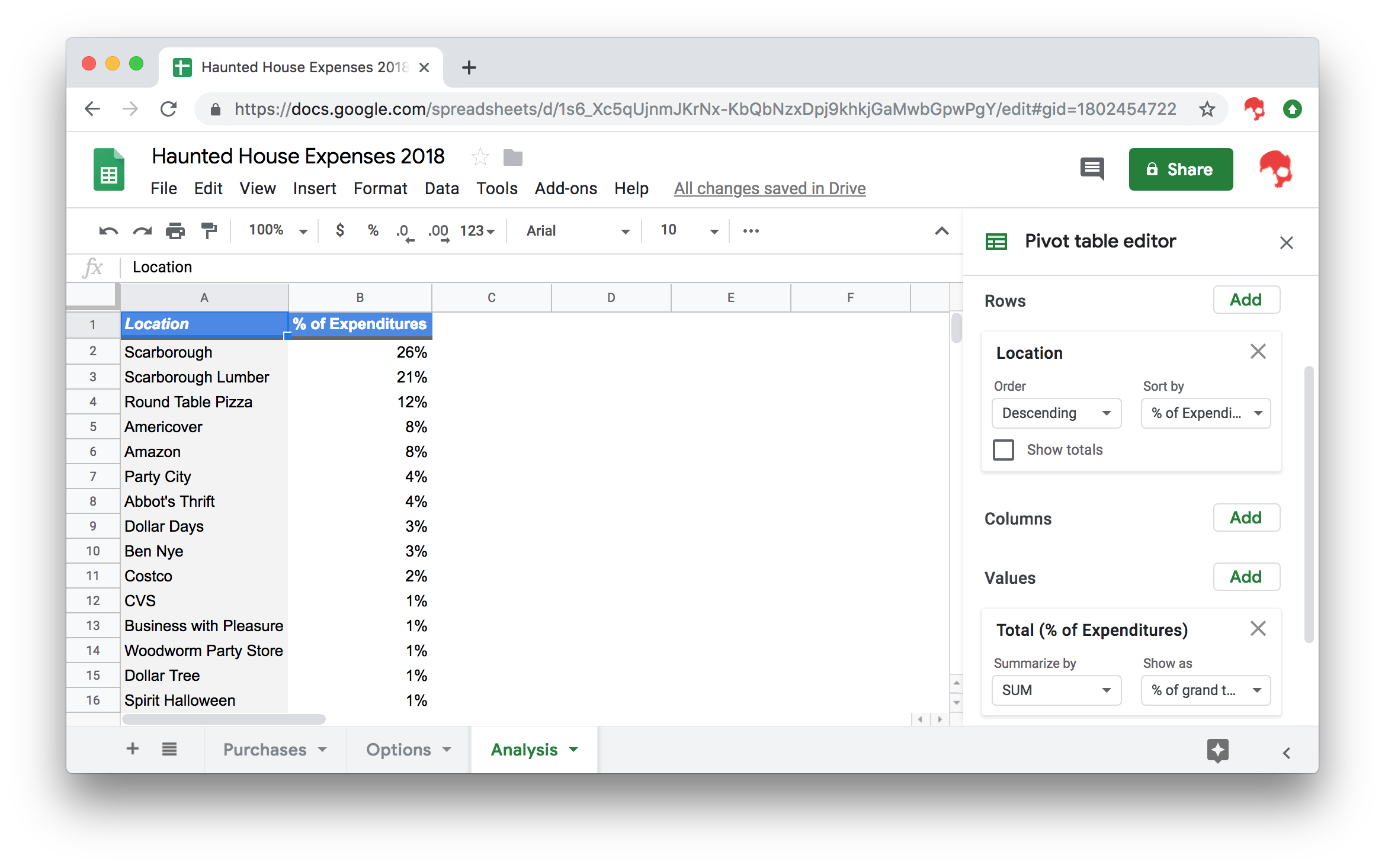Bookmark this page with star icon
1385x868 pixels.
point(1207,109)
